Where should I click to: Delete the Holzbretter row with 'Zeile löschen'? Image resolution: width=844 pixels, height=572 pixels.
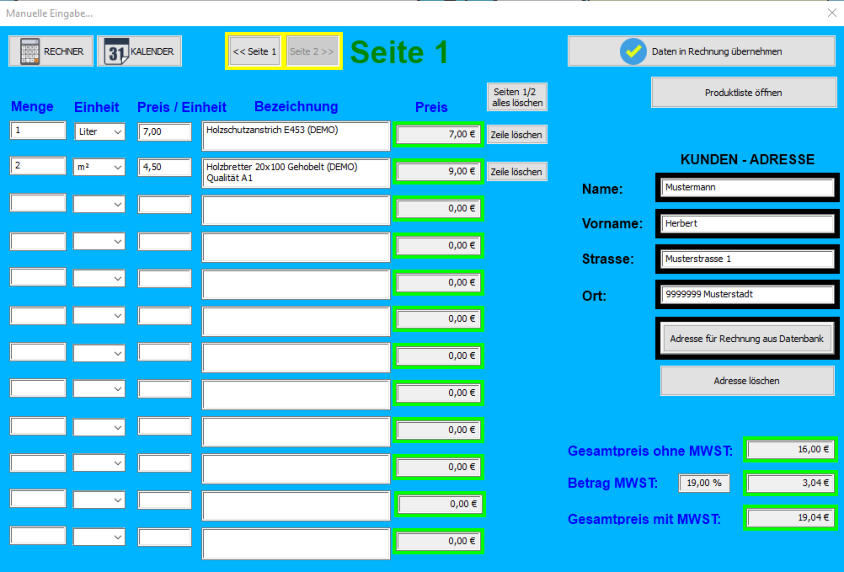pyautogui.click(x=517, y=172)
